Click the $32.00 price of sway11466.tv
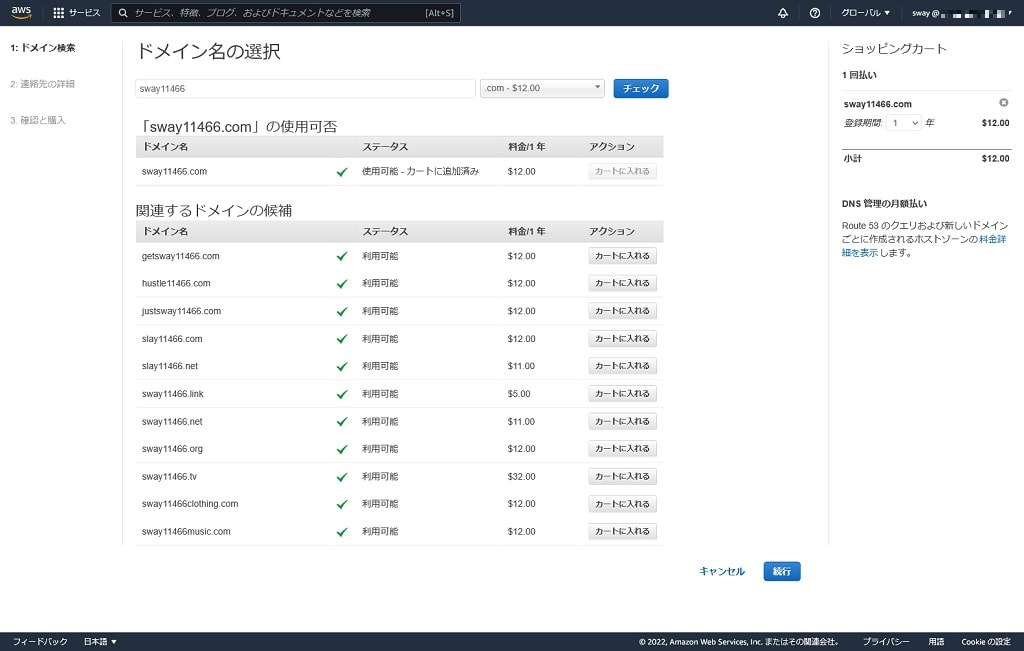The width and height of the screenshot is (1024, 651). (x=521, y=477)
